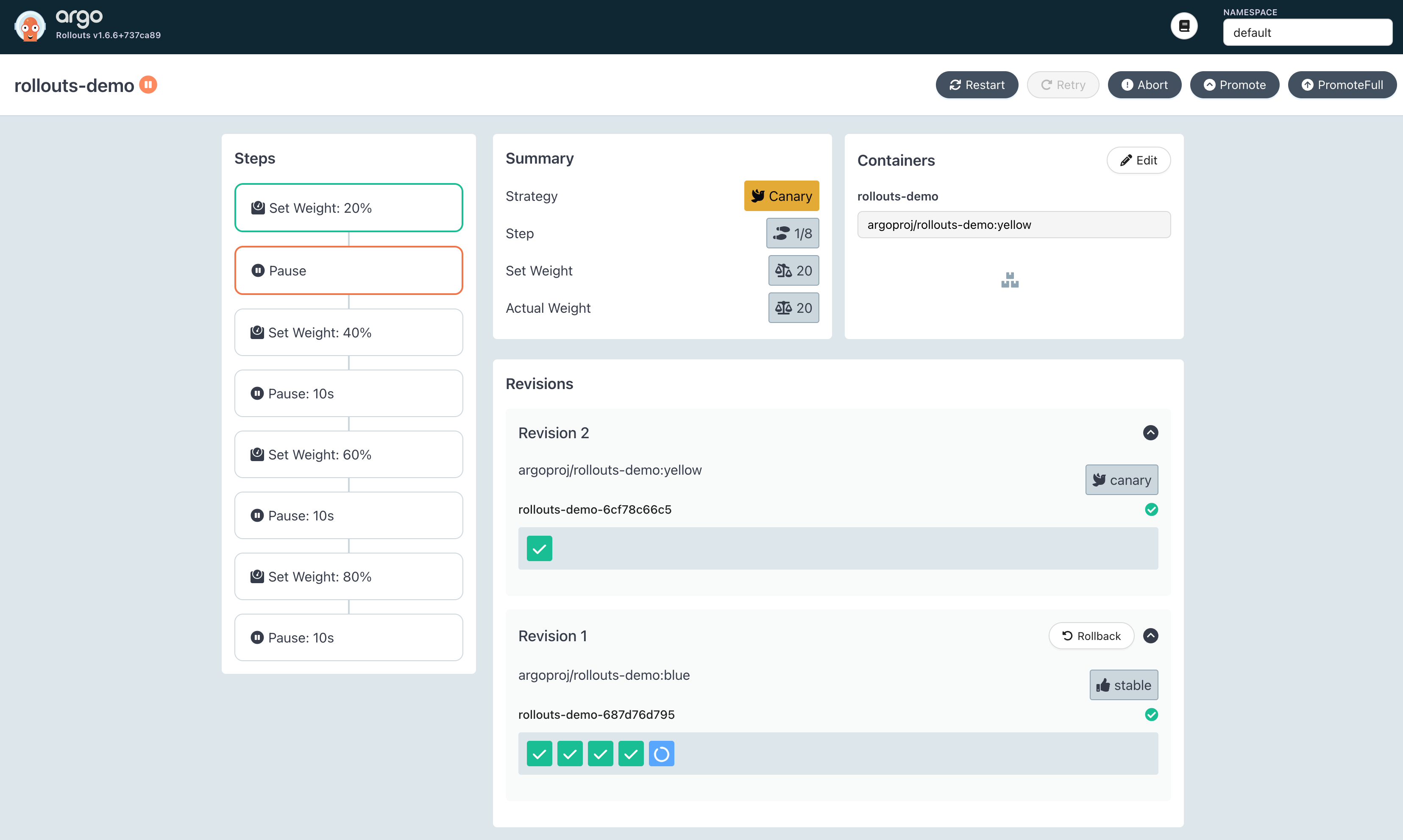Click the argoproj/rollouts-demo:yellow image field

(x=1013, y=225)
